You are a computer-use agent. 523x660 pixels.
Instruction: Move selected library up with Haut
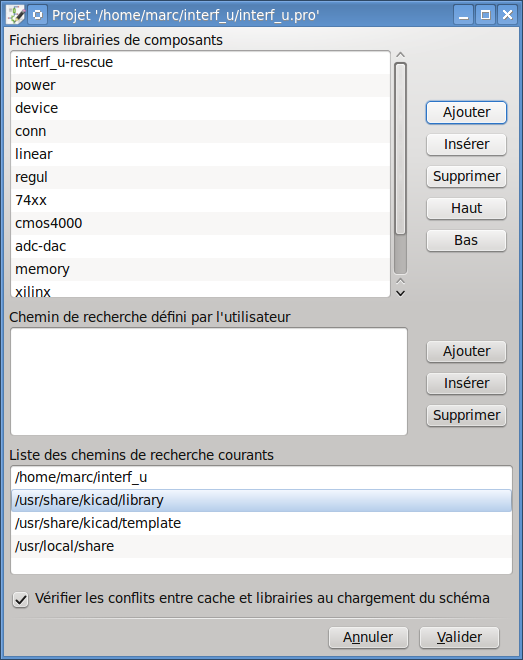coord(466,208)
